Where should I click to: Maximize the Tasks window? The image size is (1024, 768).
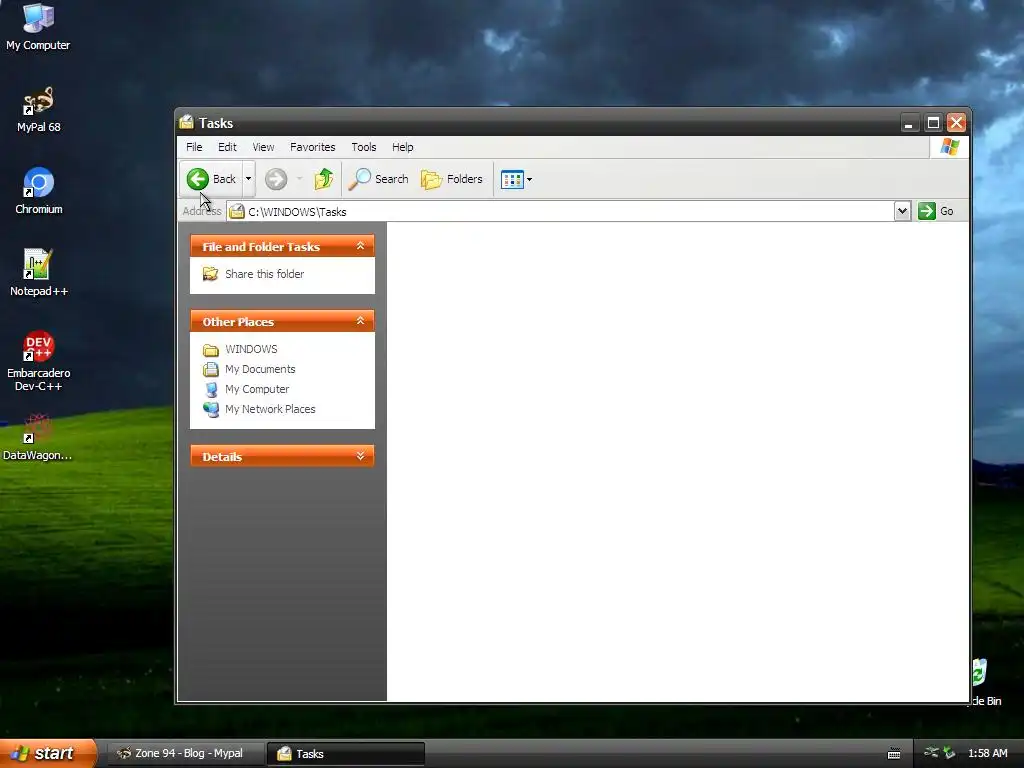(933, 123)
